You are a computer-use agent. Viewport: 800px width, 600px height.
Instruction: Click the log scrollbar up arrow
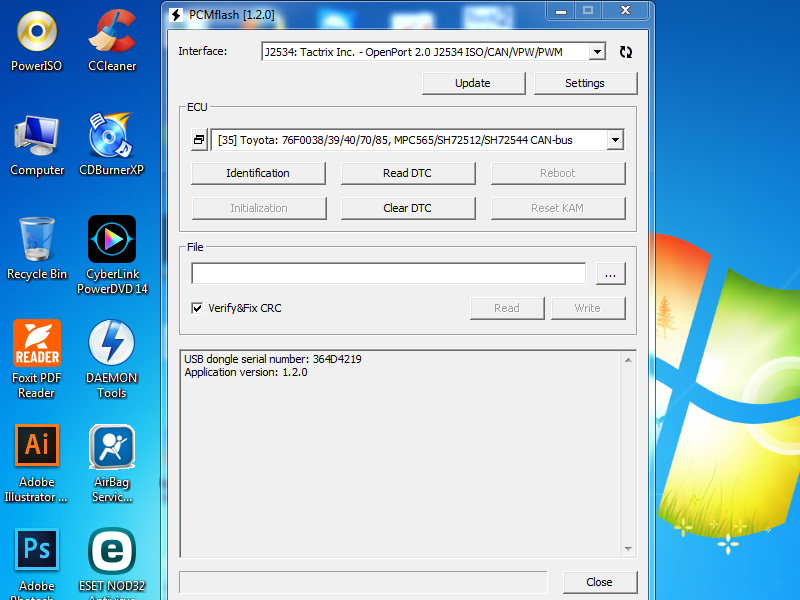[629, 360]
